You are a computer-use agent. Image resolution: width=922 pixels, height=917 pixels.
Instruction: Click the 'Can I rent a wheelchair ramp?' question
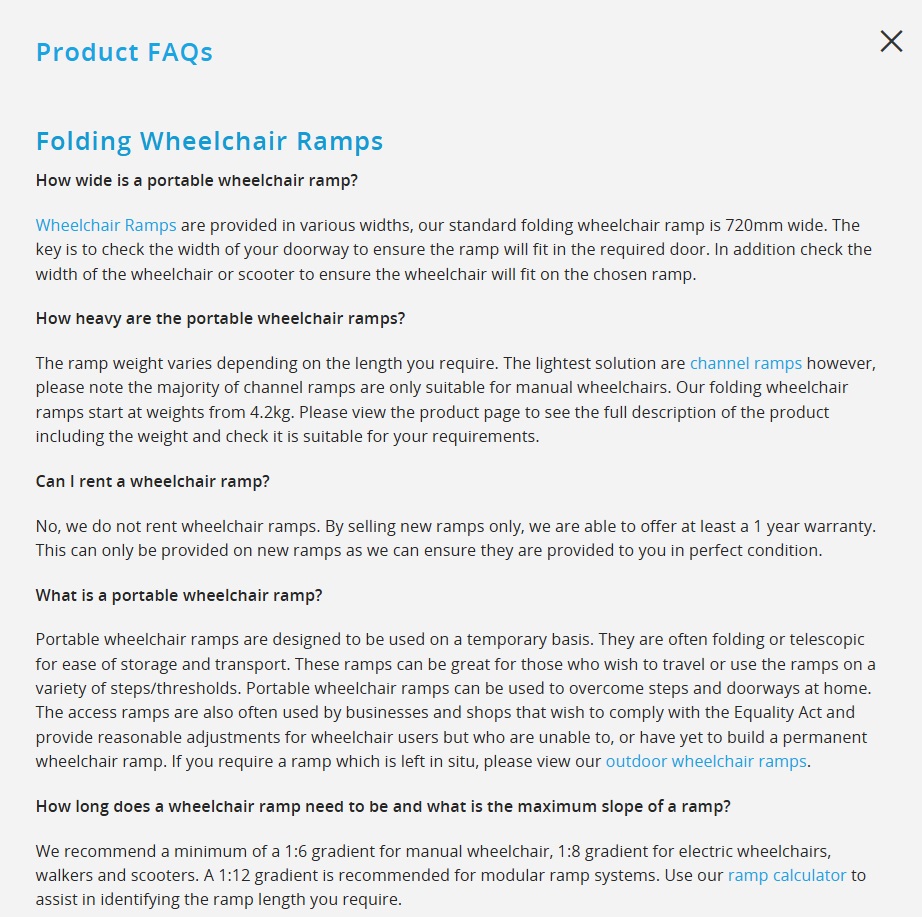coord(152,482)
